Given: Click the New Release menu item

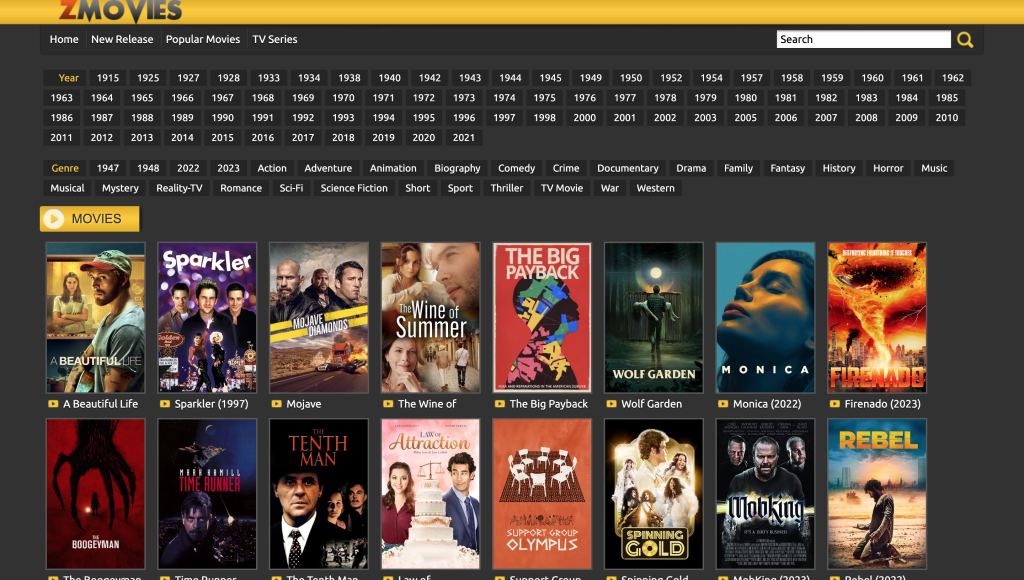Looking at the screenshot, I should tap(122, 39).
